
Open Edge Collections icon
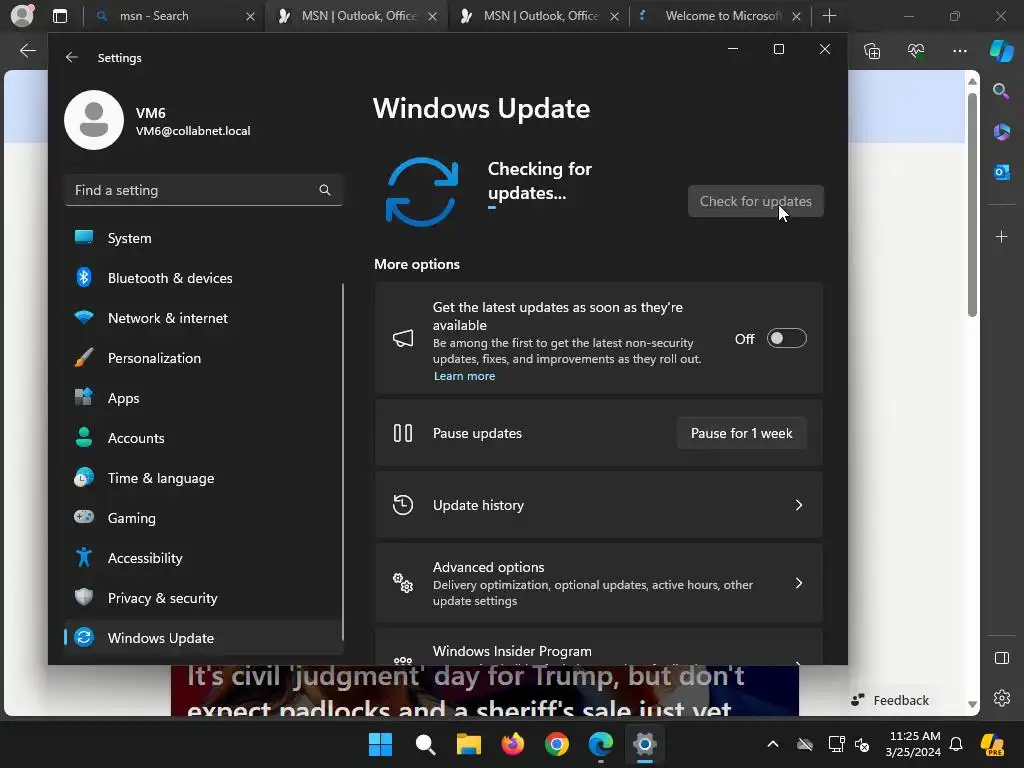872,50
